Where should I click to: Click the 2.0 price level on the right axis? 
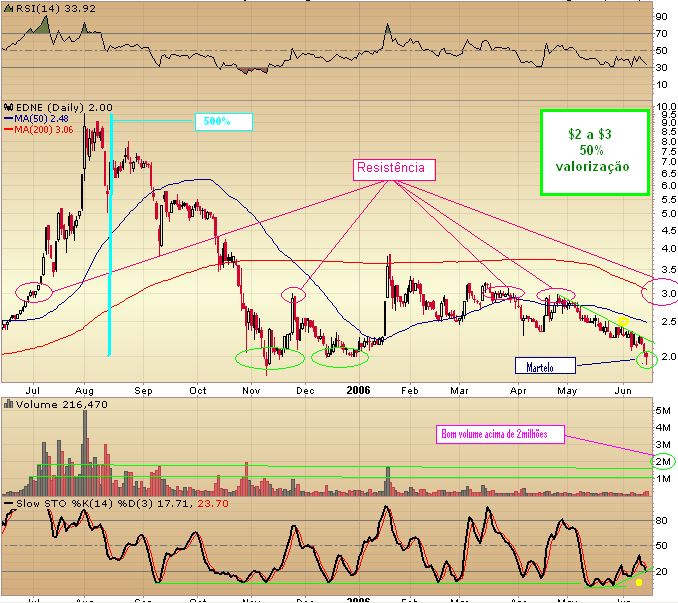[668, 357]
